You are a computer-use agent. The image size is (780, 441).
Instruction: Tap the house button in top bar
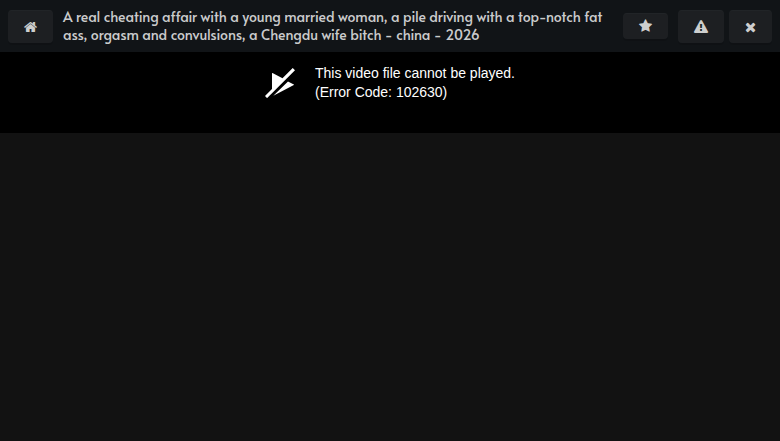(30, 26)
